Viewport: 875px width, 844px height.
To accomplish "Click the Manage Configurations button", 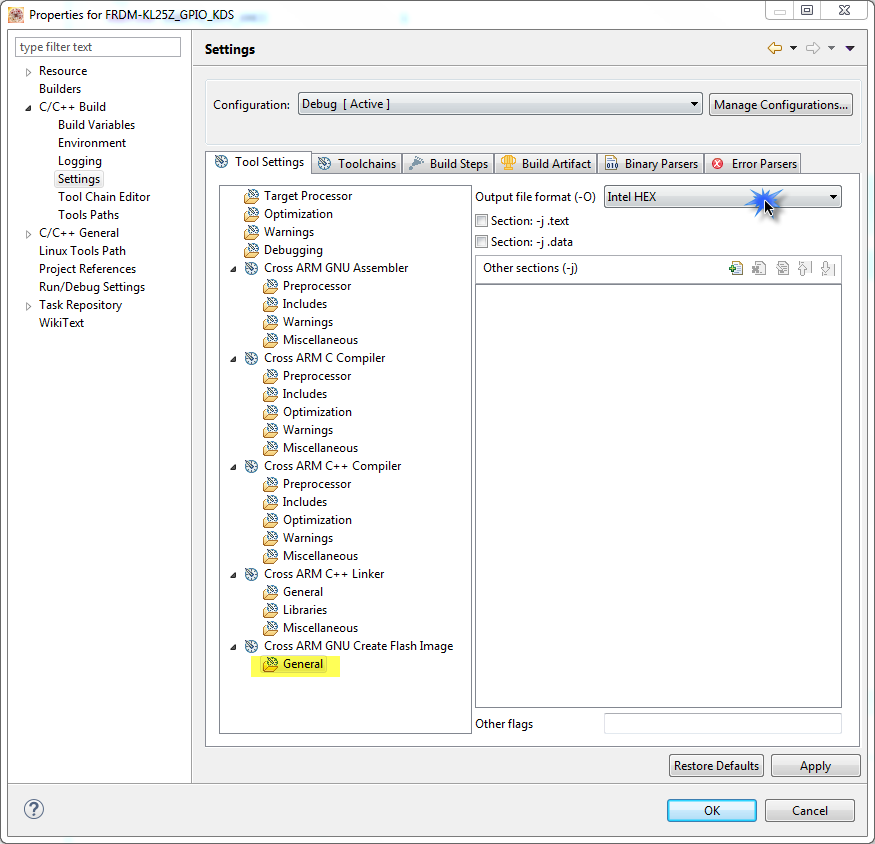I will point(781,104).
